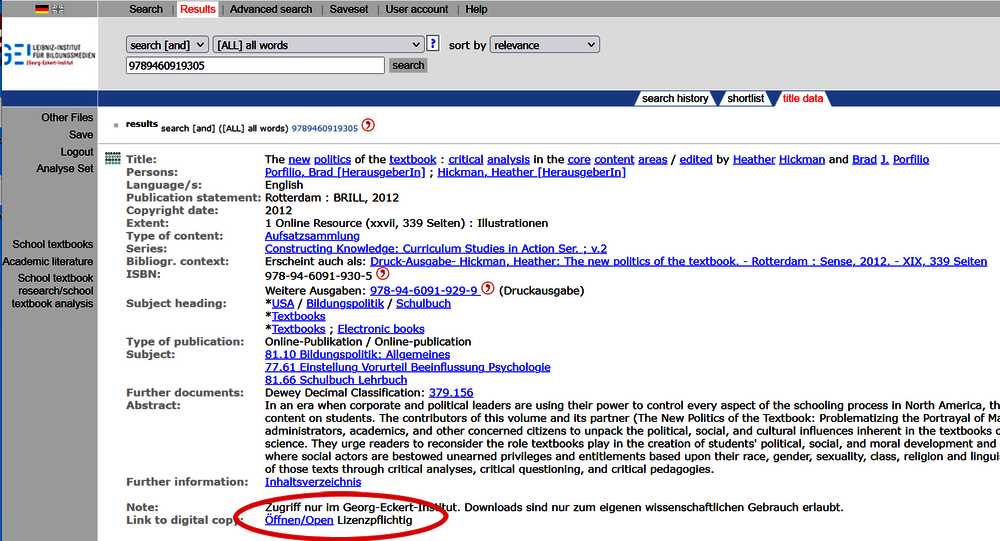Image resolution: width=1000 pixels, height=541 pixels.
Task: Open the Druck-Ausgabe Hickman link
Action: click(x=679, y=262)
